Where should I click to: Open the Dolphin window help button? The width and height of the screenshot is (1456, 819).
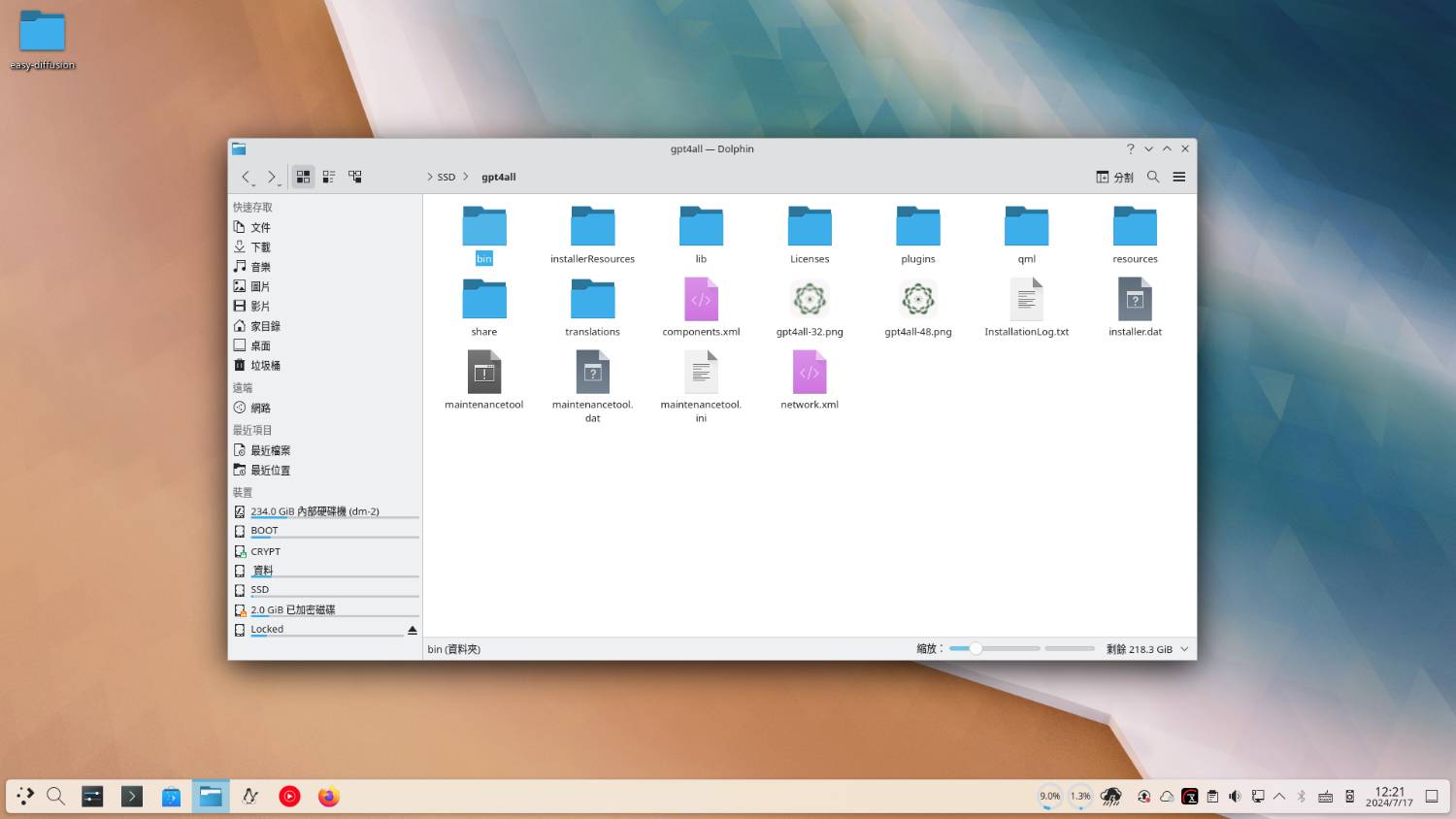point(1130,148)
